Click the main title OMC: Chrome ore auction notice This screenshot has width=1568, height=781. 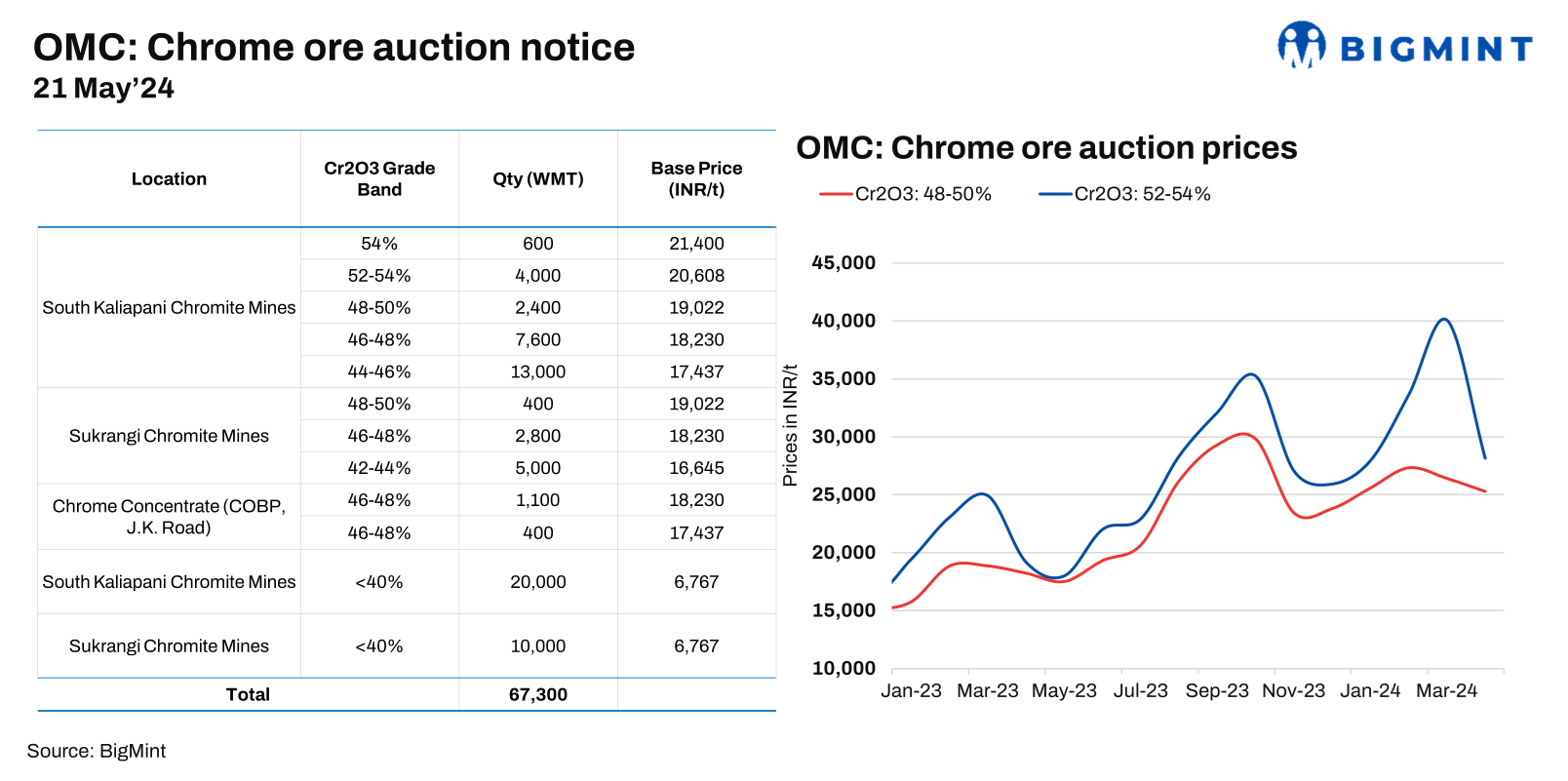pos(333,48)
